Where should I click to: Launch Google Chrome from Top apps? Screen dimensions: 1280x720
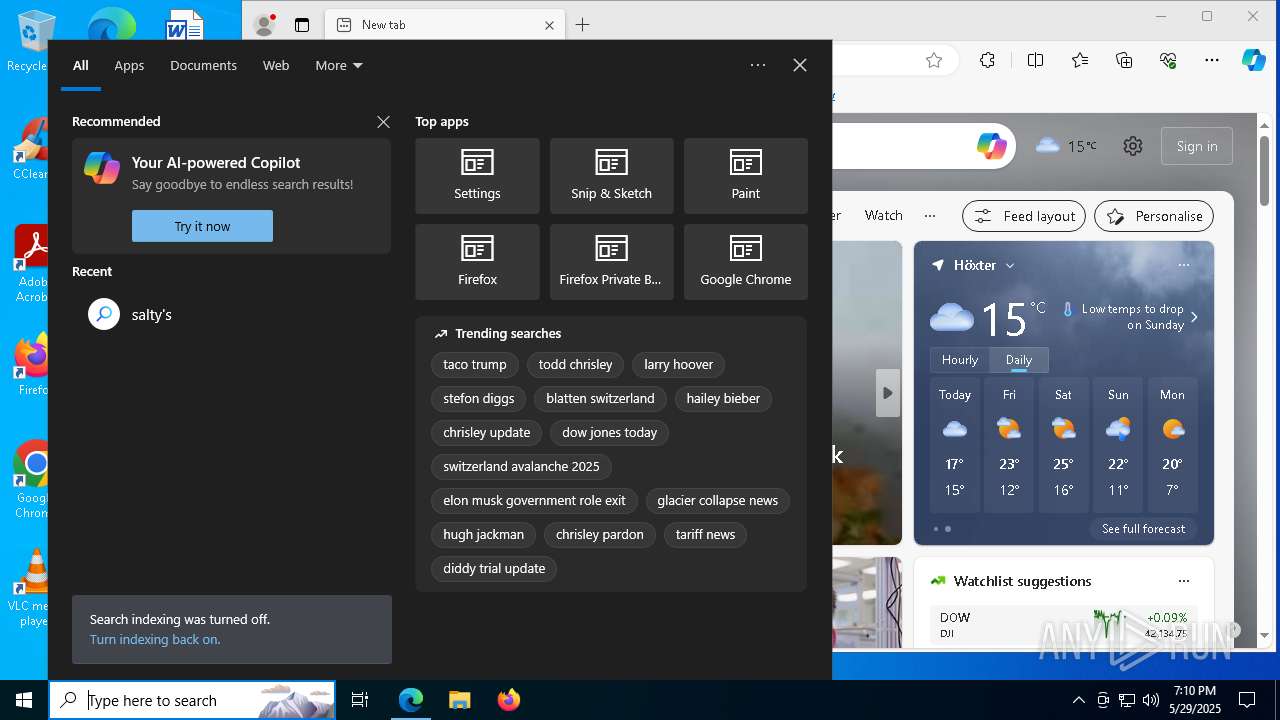(x=745, y=262)
